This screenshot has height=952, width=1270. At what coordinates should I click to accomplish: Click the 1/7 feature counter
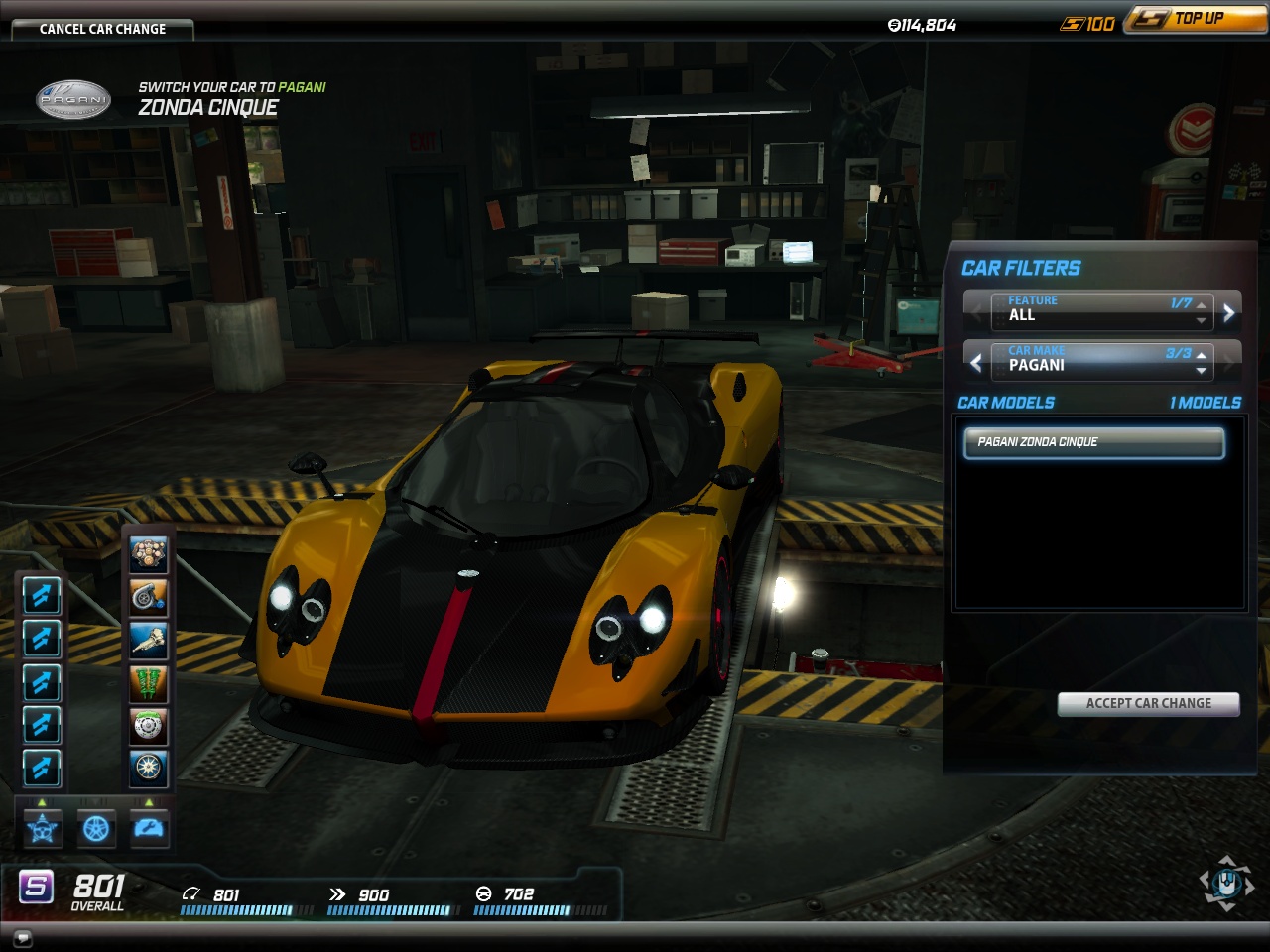(1181, 303)
